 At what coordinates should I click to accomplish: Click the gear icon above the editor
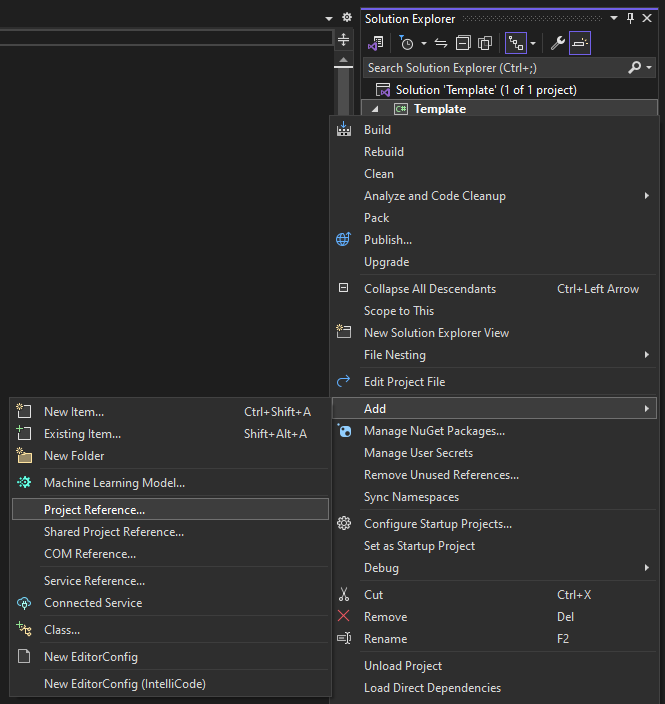[346, 18]
